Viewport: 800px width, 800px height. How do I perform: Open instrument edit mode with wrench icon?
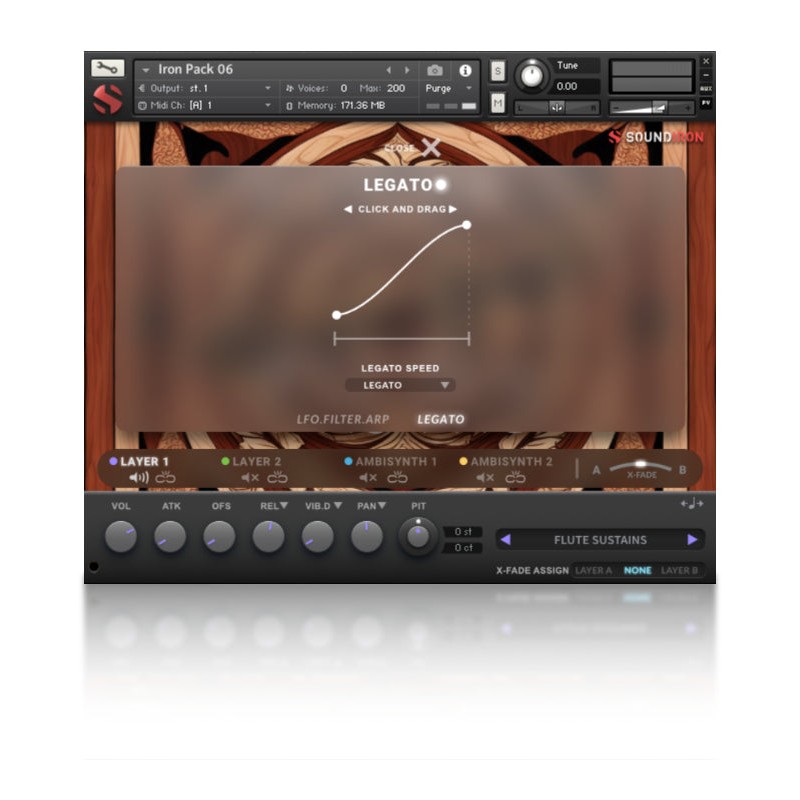point(108,68)
